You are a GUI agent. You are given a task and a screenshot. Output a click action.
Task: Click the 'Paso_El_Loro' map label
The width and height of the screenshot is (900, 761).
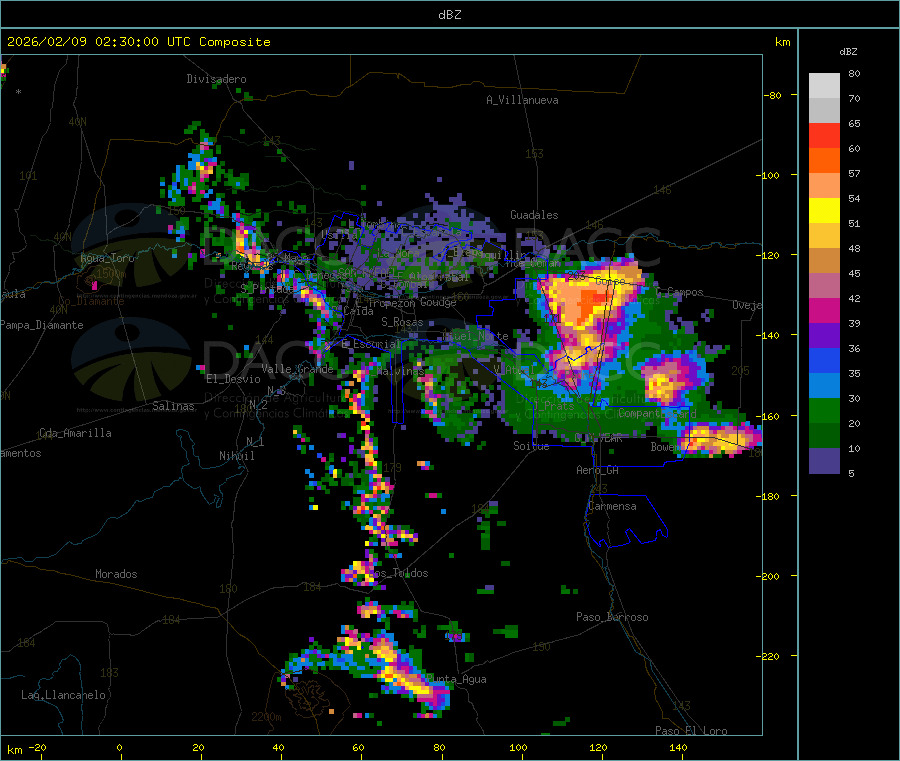coord(691,731)
